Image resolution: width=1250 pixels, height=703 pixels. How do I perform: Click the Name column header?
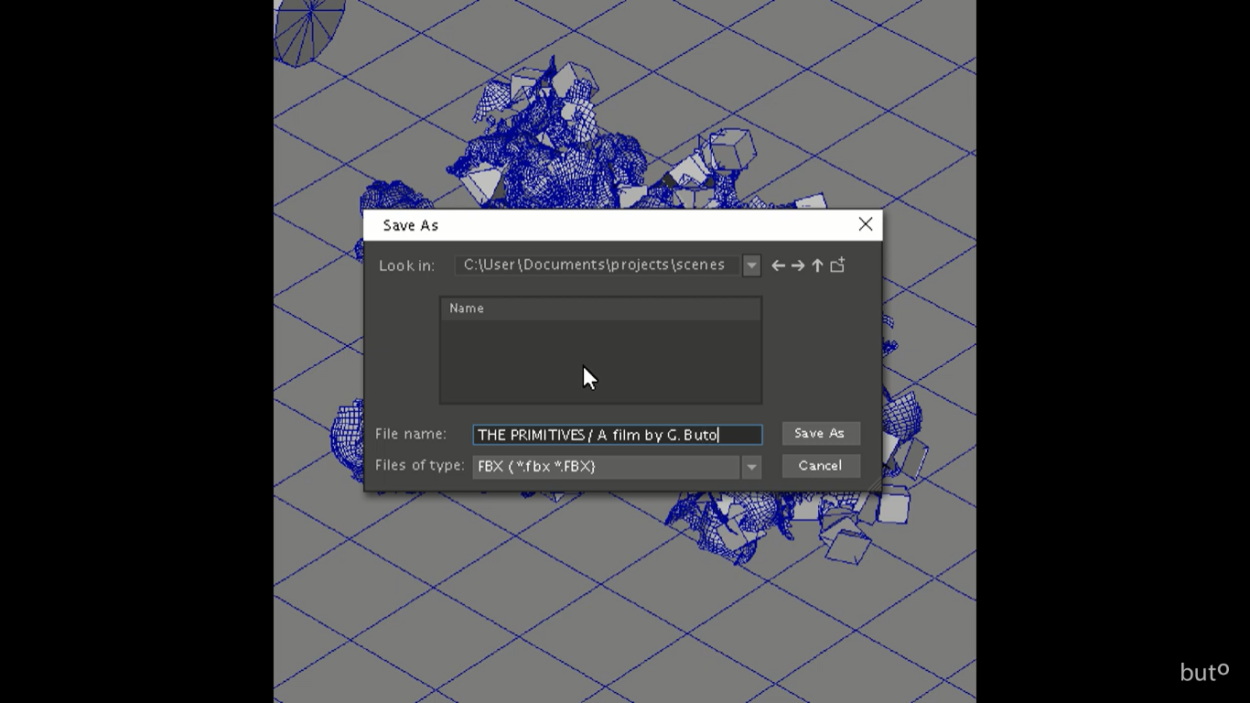[x=600, y=309]
